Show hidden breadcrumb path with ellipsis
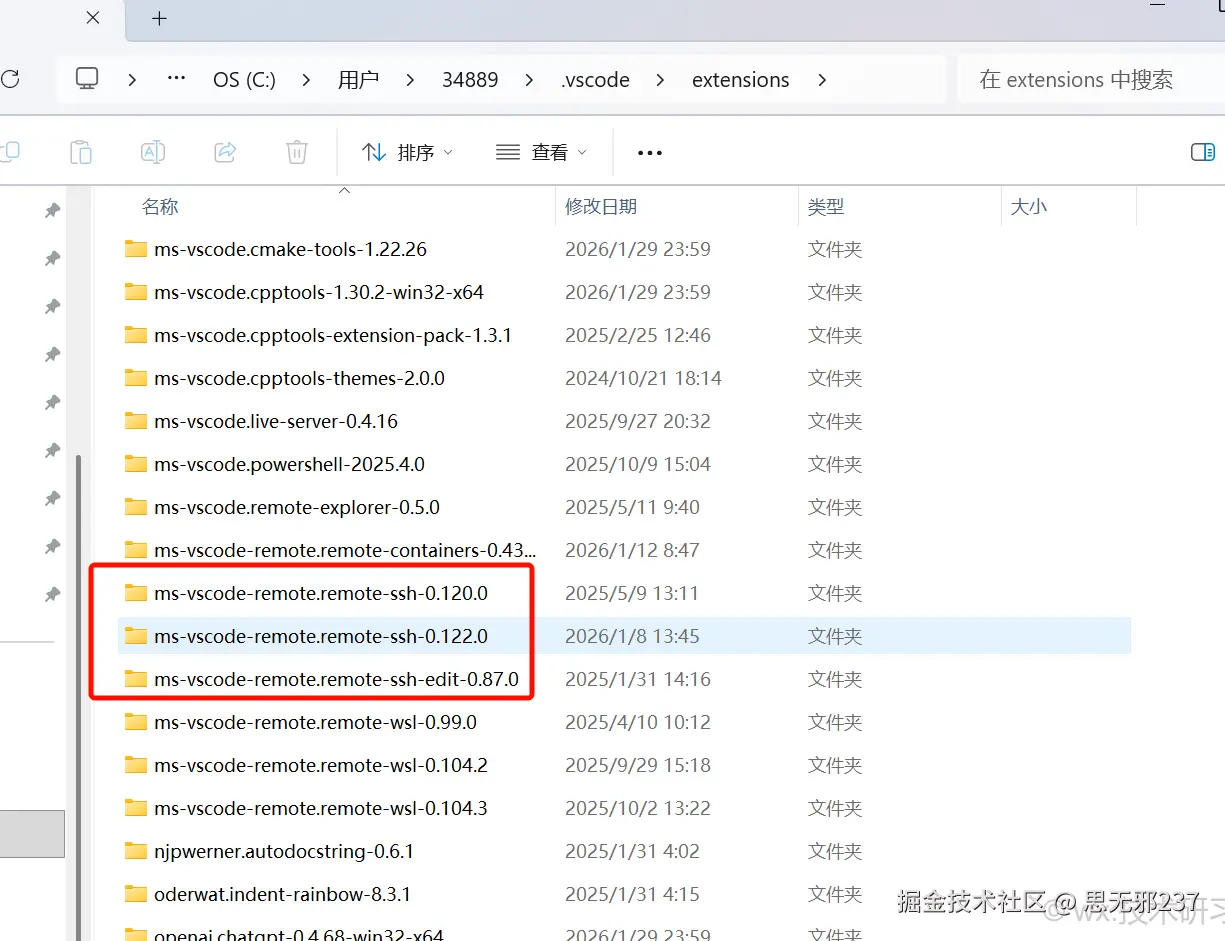 176,79
